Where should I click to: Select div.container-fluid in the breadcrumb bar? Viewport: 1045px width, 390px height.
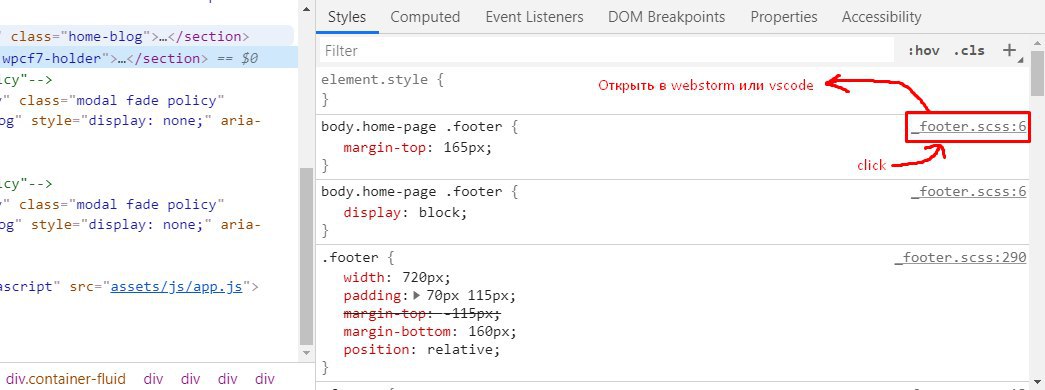pyautogui.click(x=67, y=379)
